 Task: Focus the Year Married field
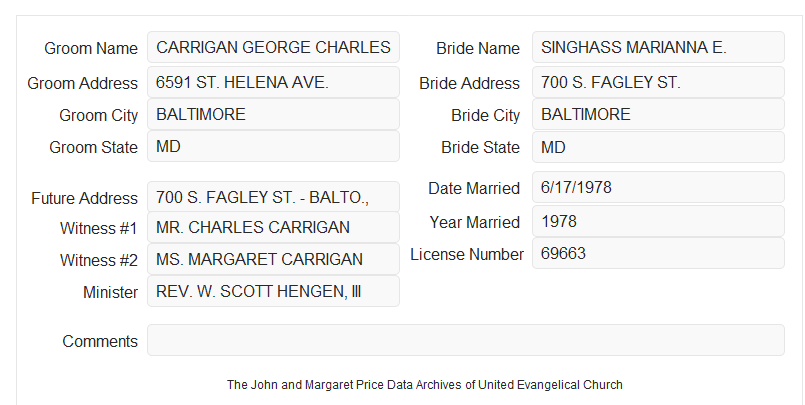tap(658, 221)
